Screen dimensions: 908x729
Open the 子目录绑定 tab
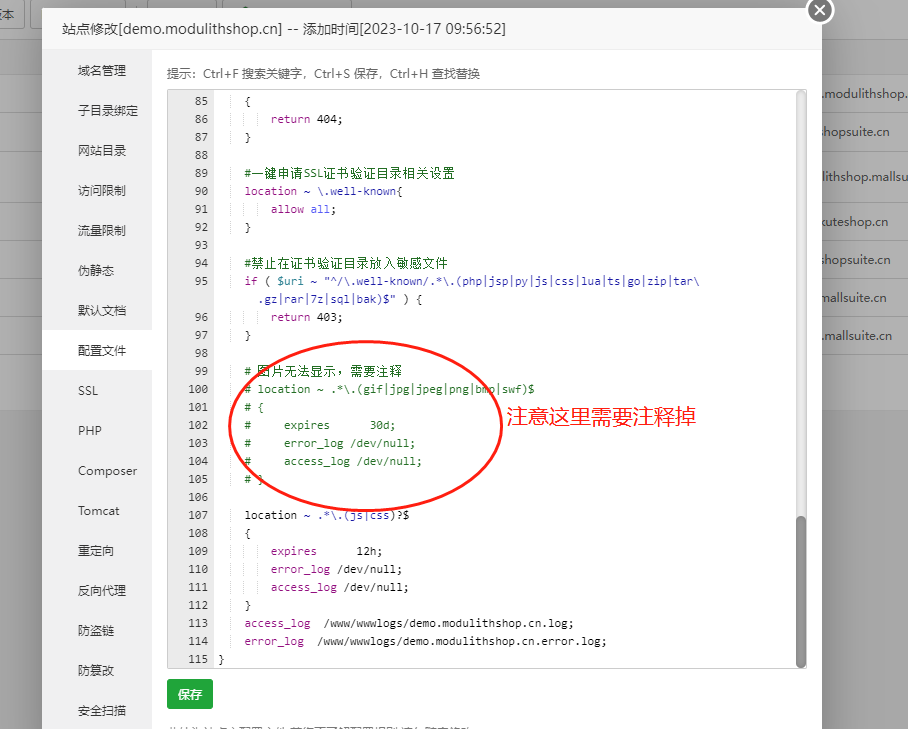108,111
